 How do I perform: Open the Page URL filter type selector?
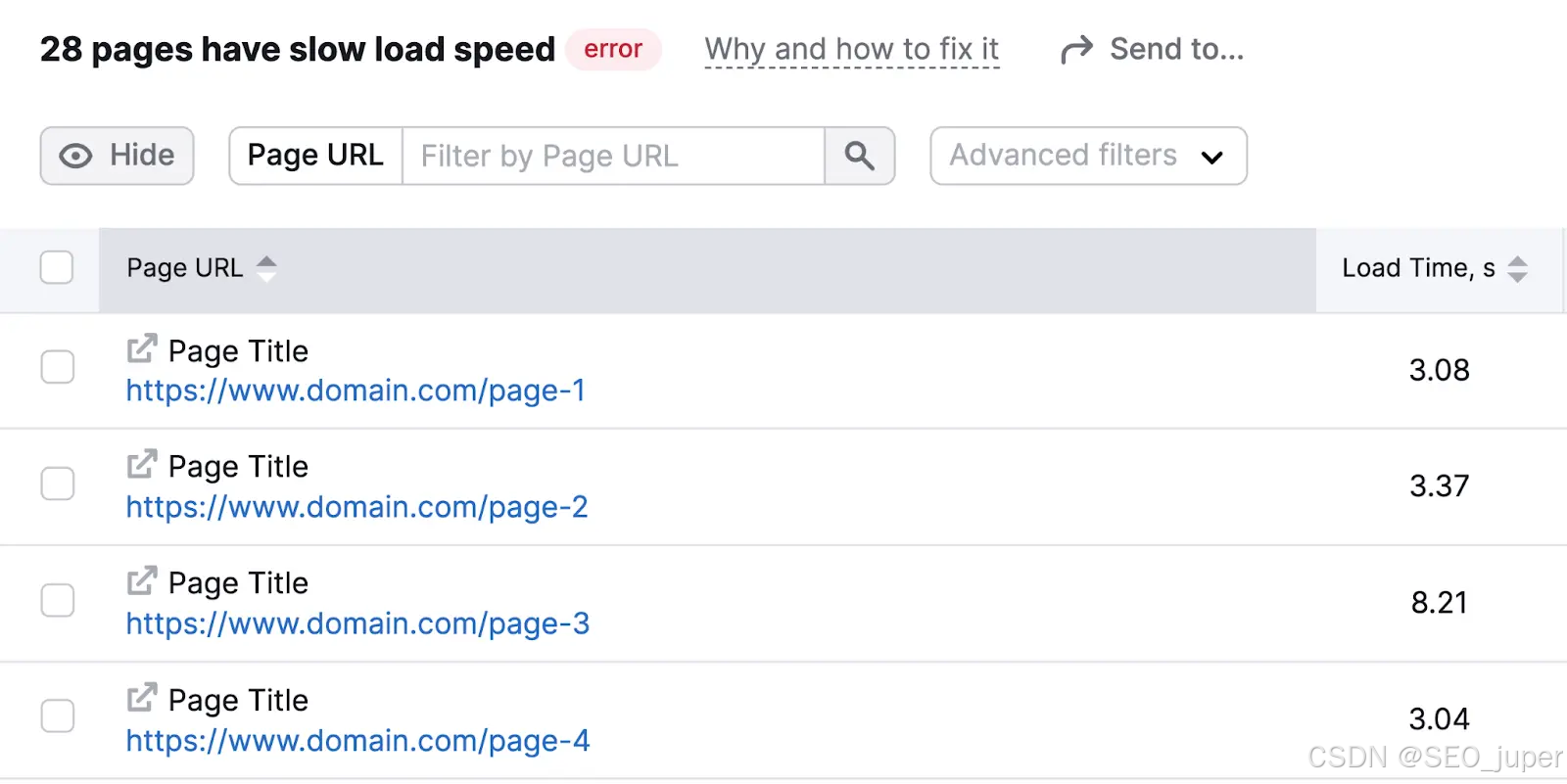click(x=315, y=156)
